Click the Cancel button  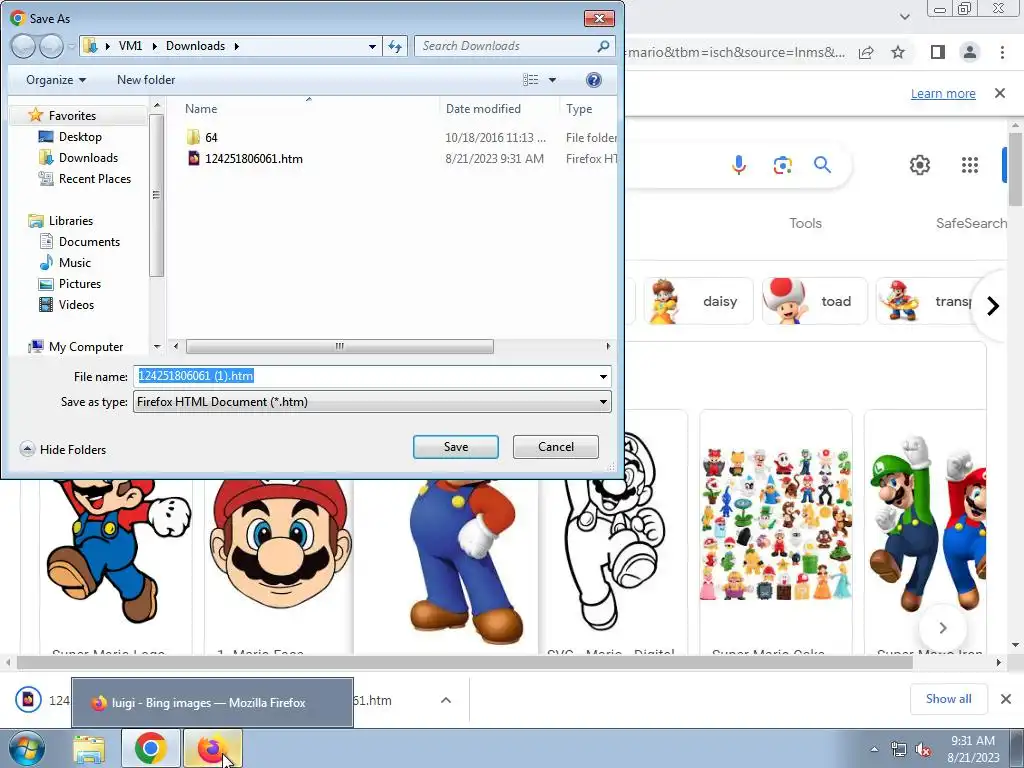[556, 447]
